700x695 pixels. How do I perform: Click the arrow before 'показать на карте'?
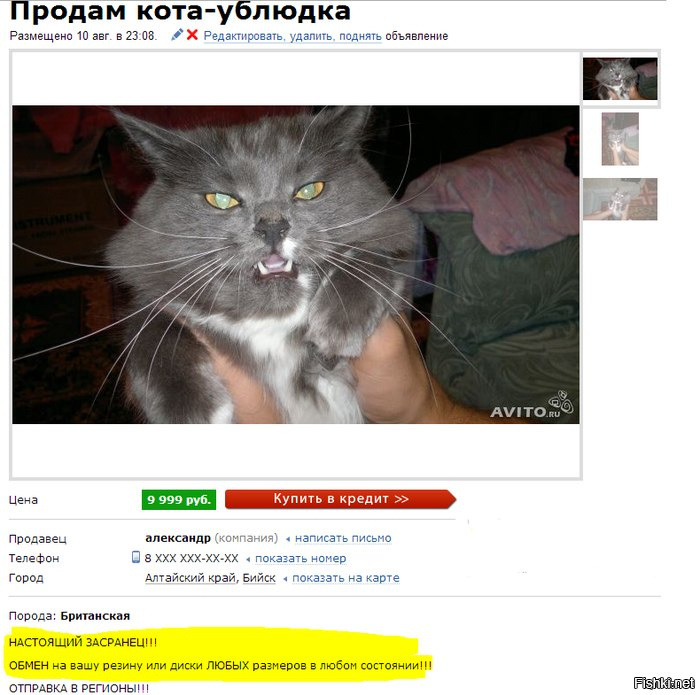(x=285, y=579)
